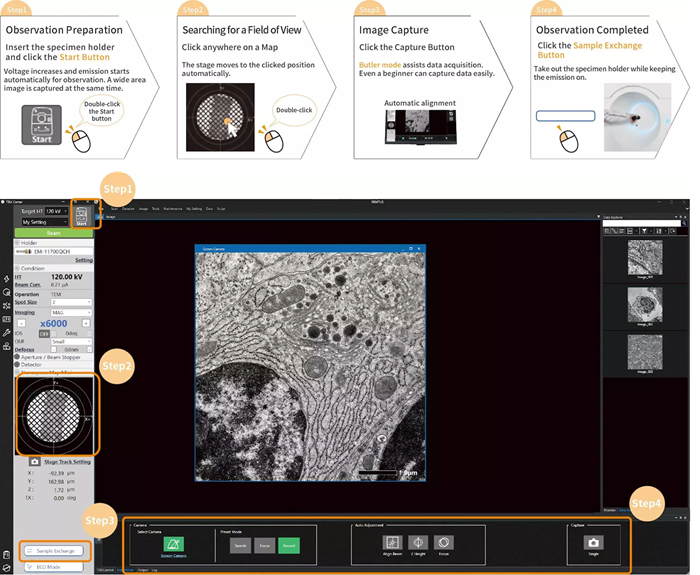Screen dimensions: 700x575
Task: Decrease the Defocus value
Action: [x=54, y=350]
